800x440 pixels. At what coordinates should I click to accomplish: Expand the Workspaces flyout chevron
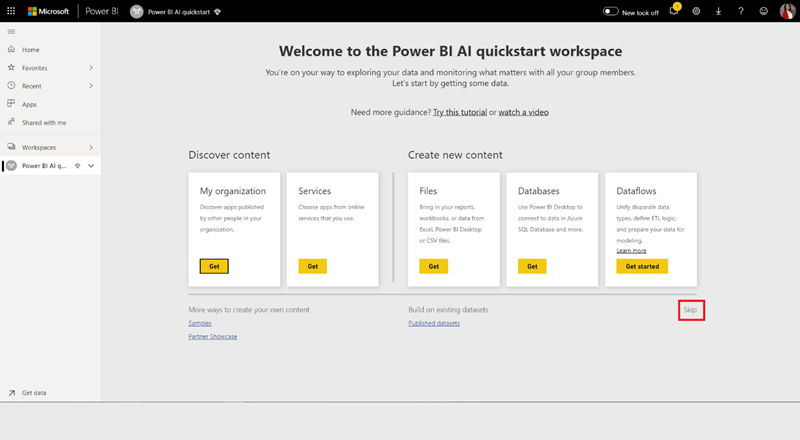pos(91,147)
